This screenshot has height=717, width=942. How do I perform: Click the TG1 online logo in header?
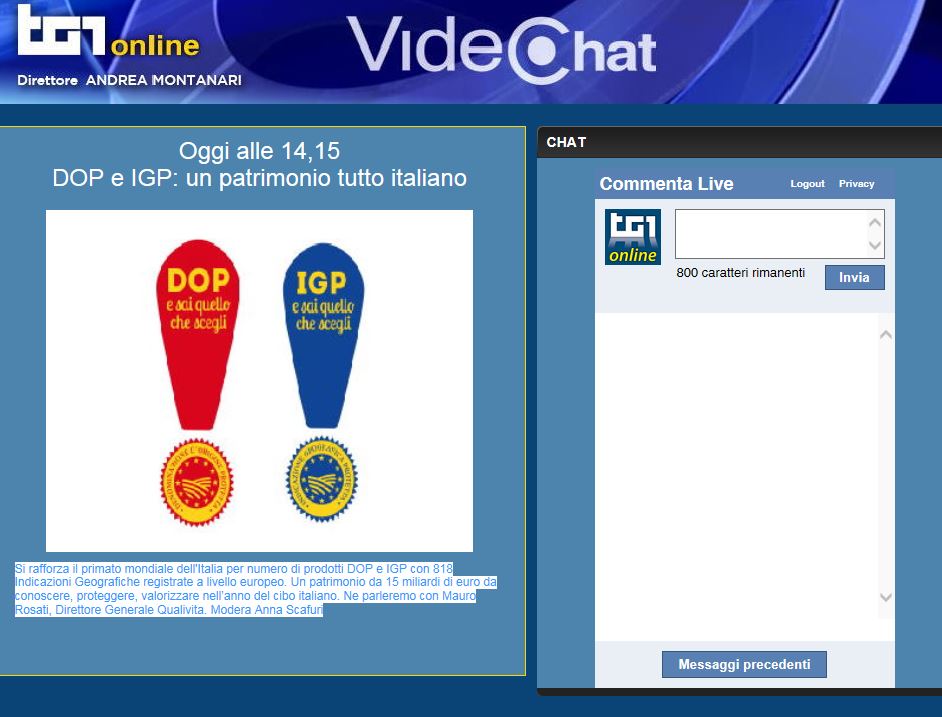coord(108,30)
